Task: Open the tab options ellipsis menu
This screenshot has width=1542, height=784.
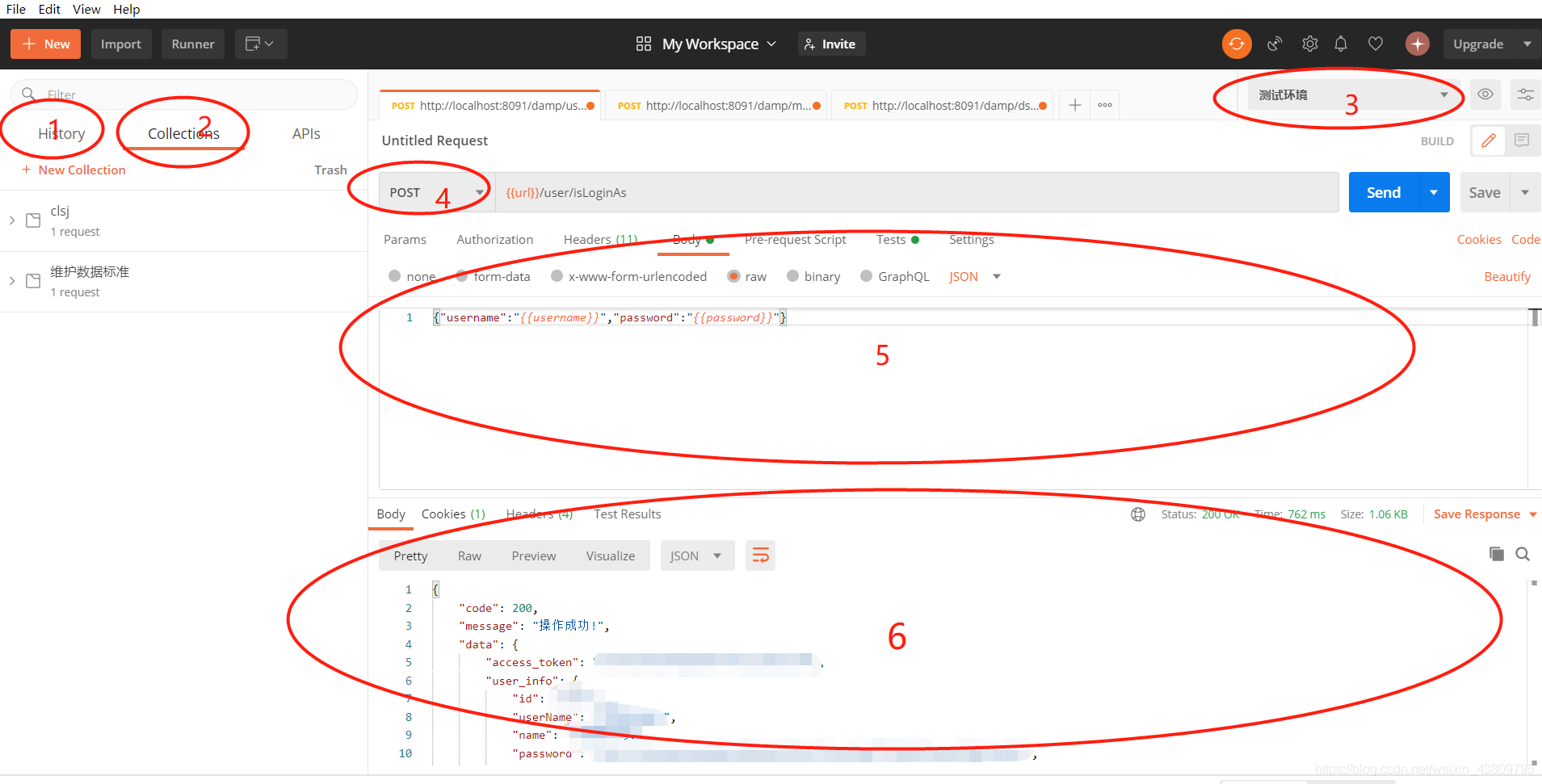Action: (x=1105, y=105)
